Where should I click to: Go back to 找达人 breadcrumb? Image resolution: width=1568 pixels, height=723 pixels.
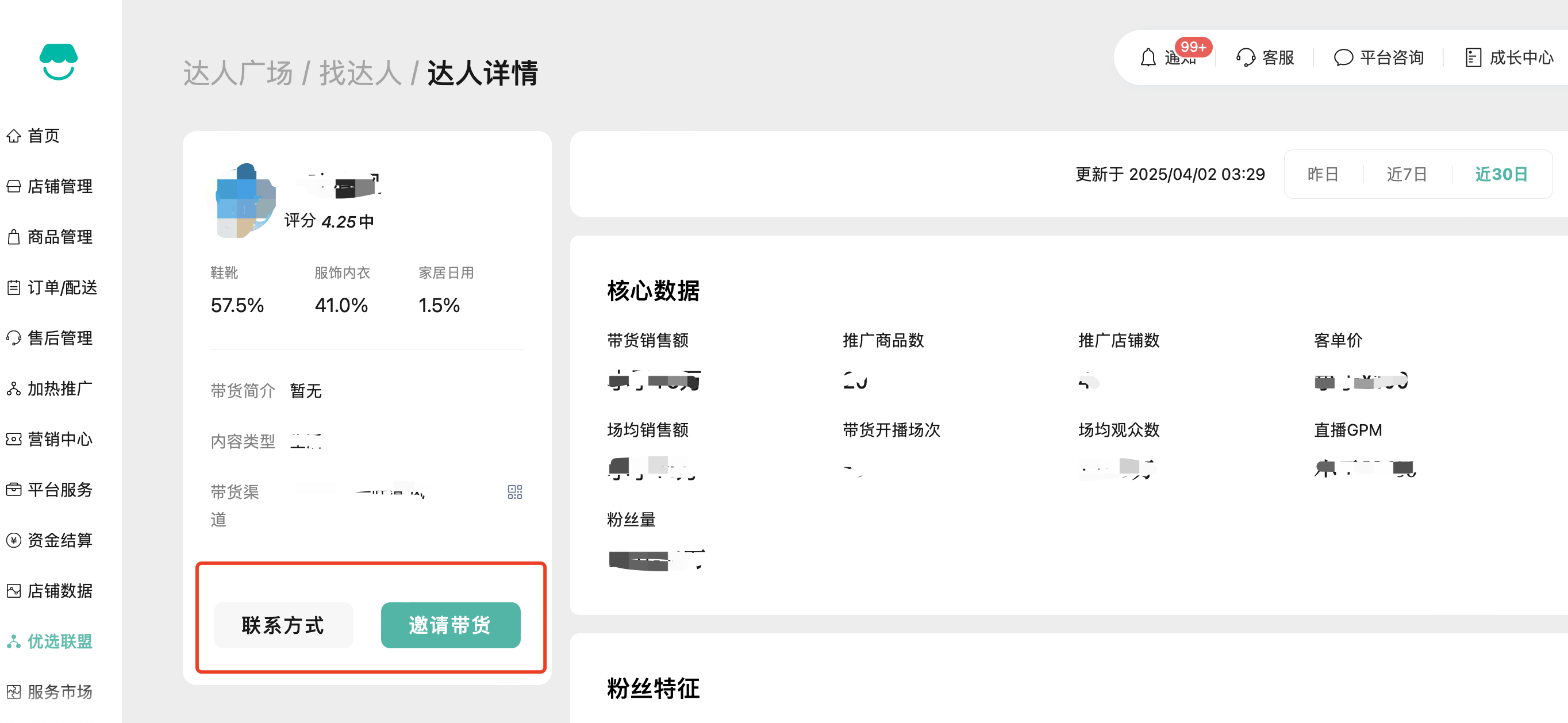click(x=360, y=74)
